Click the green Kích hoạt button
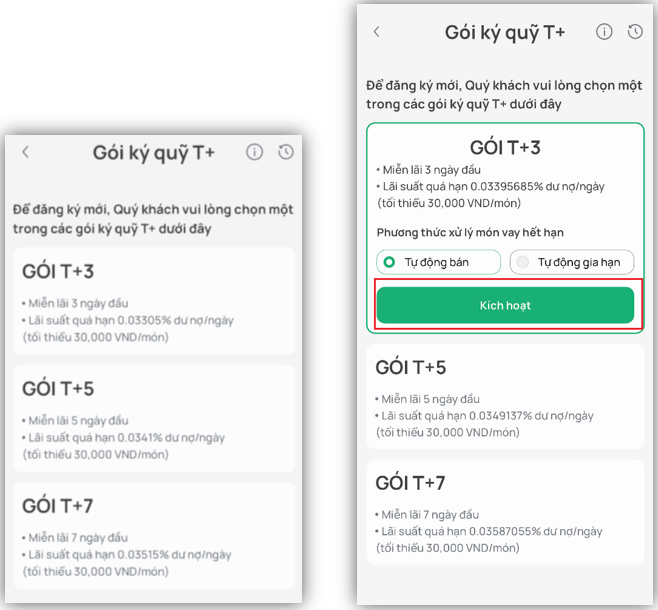 505,305
